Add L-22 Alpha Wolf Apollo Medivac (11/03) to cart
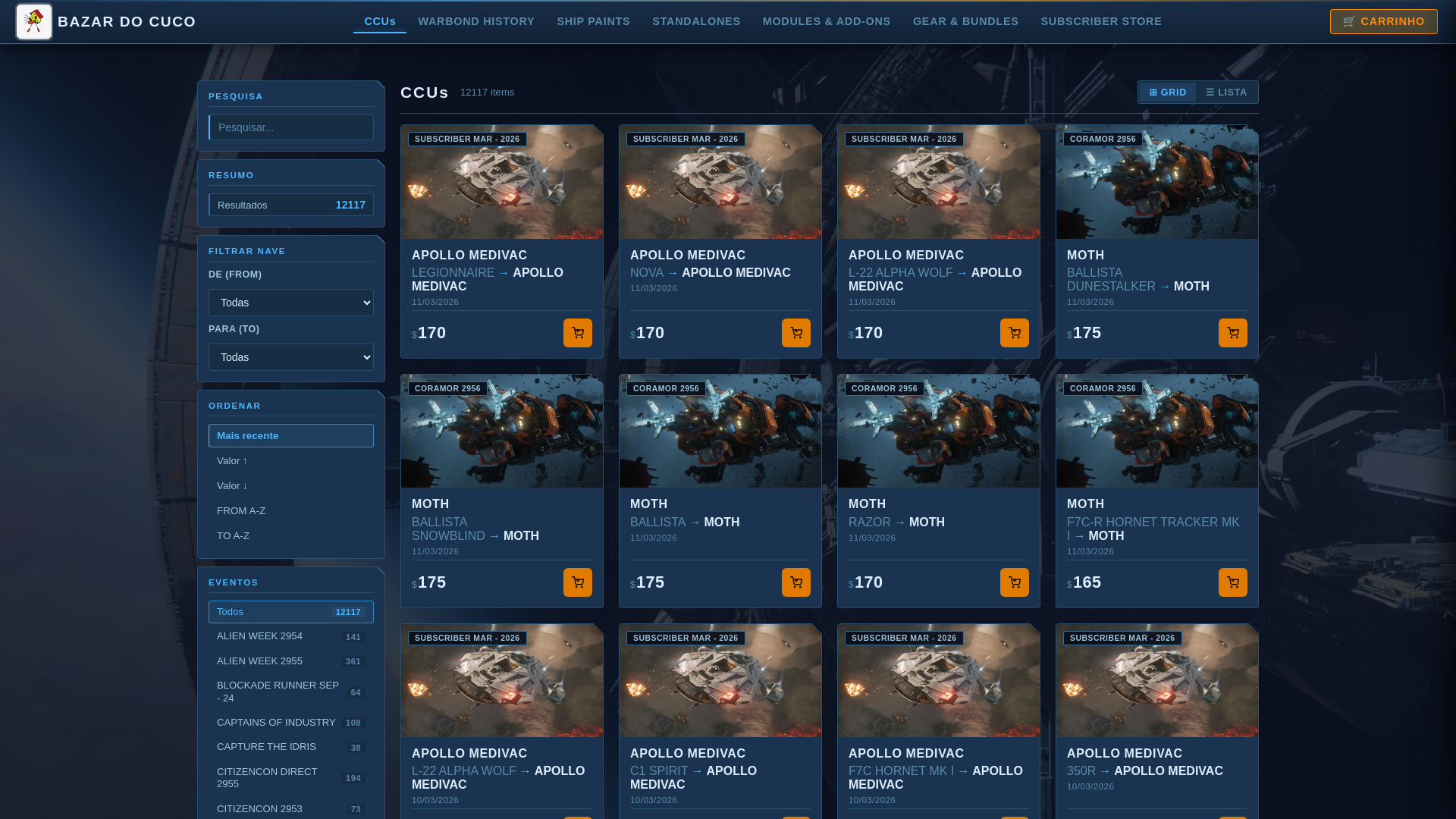This screenshot has width=1456, height=819. coord(1015,333)
